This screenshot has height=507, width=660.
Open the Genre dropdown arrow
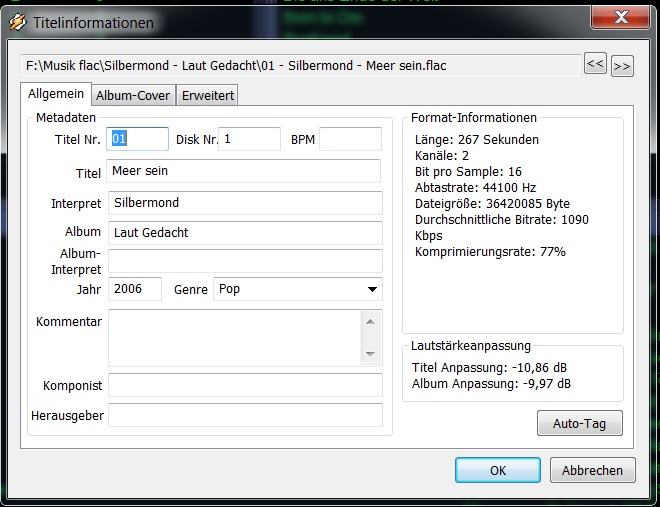tap(372, 289)
